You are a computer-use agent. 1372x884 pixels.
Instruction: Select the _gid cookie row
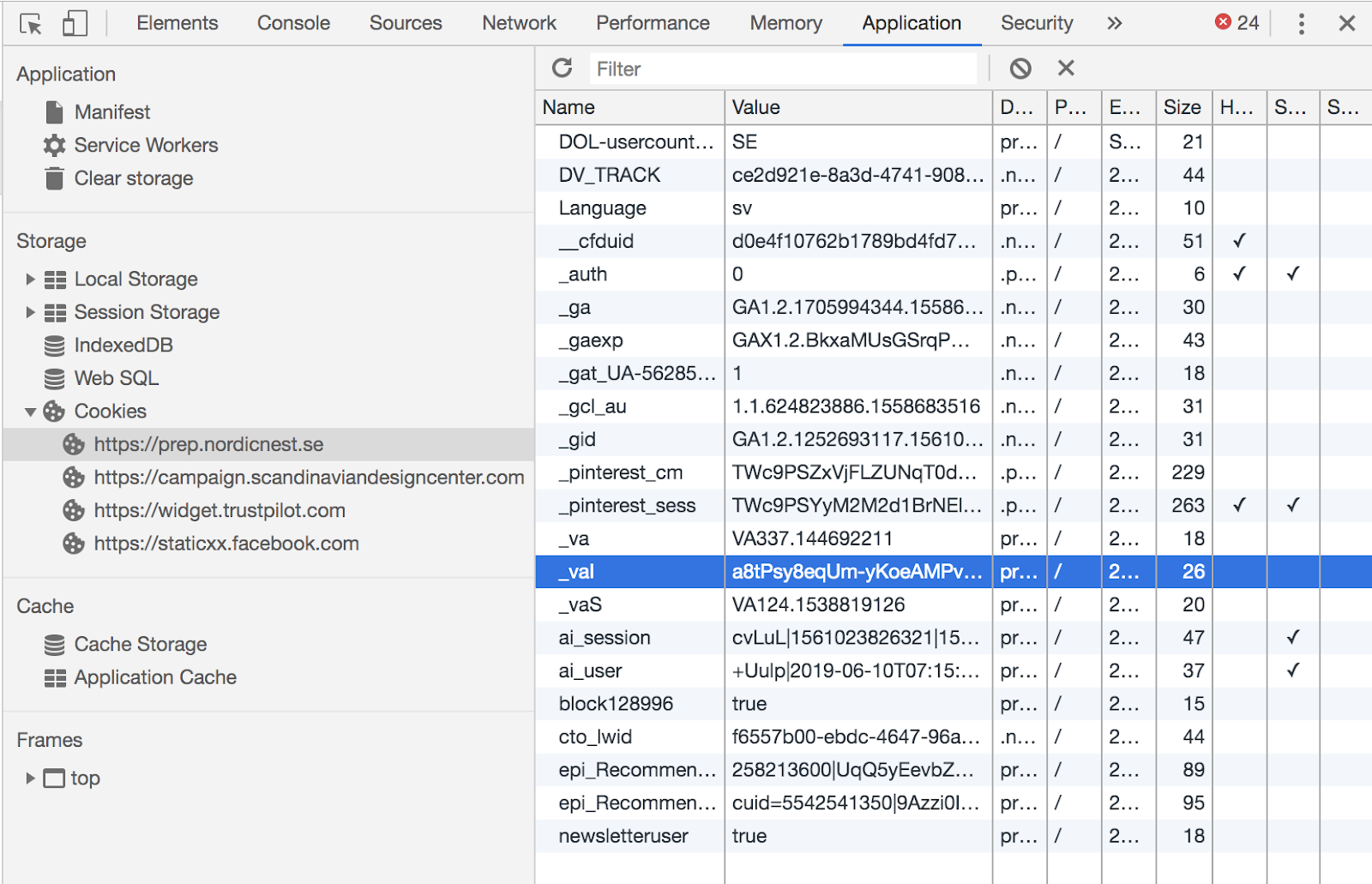tap(954, 440)
